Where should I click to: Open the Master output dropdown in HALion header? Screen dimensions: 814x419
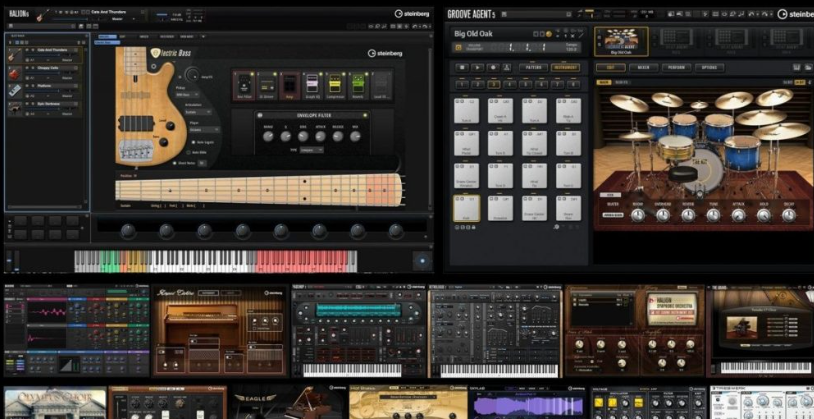coord(124,19)
